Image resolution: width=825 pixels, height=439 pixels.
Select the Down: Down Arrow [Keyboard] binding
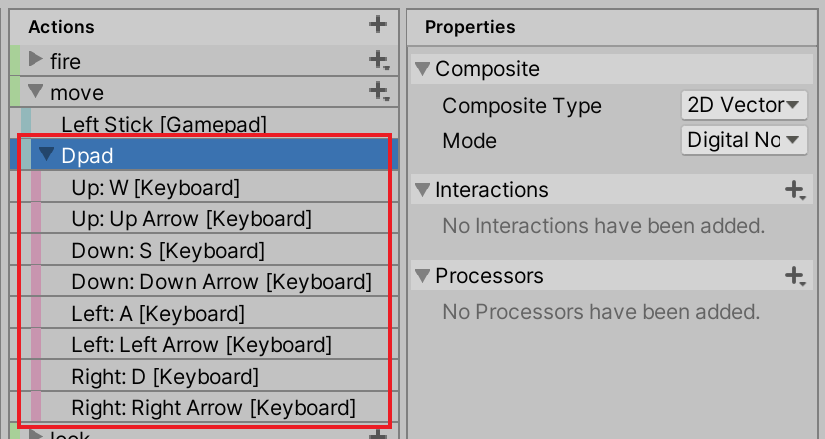[221, 282]
